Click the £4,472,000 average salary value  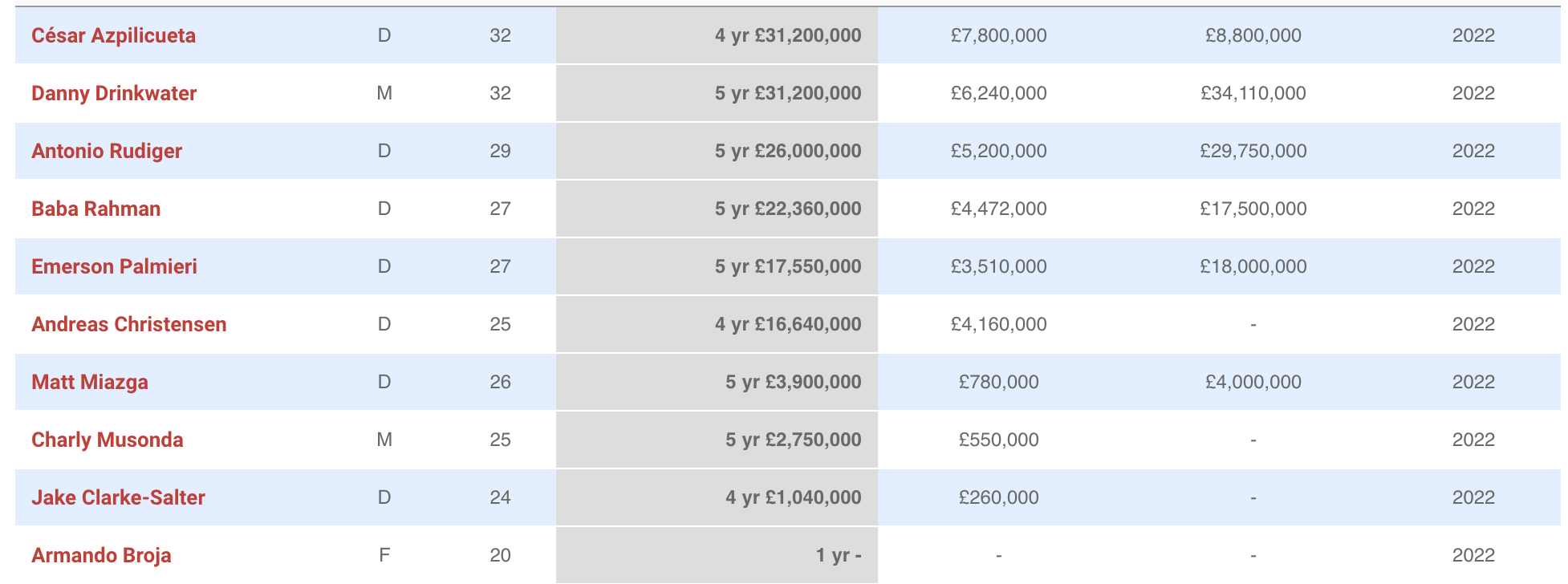pos(998,209)
